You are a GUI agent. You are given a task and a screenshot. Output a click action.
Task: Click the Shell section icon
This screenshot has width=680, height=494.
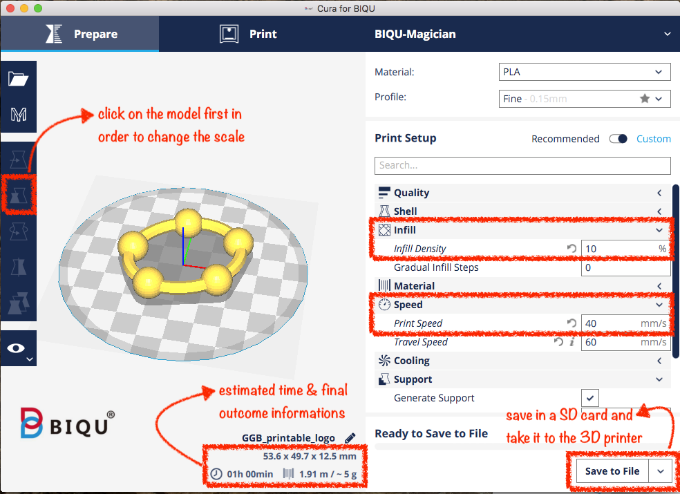coord(384,211)
